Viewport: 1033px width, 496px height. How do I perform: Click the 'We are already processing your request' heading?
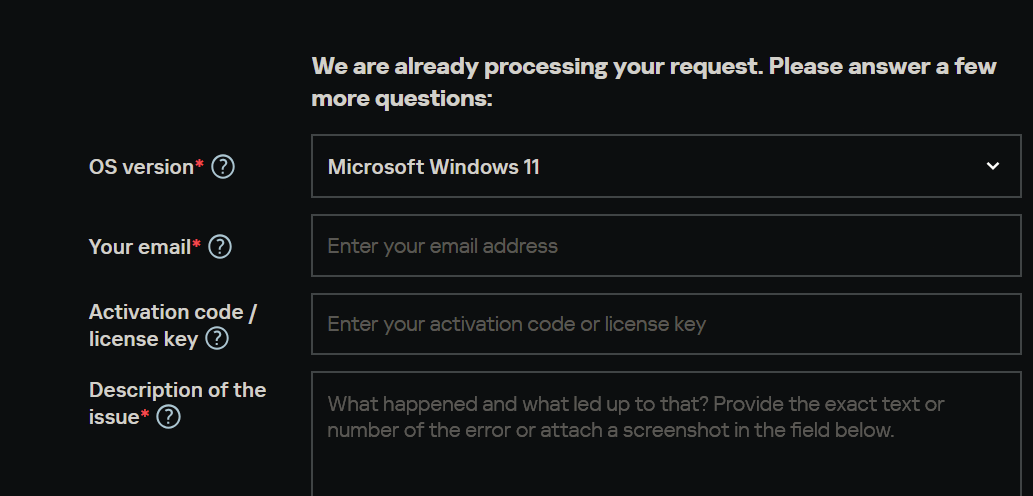654,67
